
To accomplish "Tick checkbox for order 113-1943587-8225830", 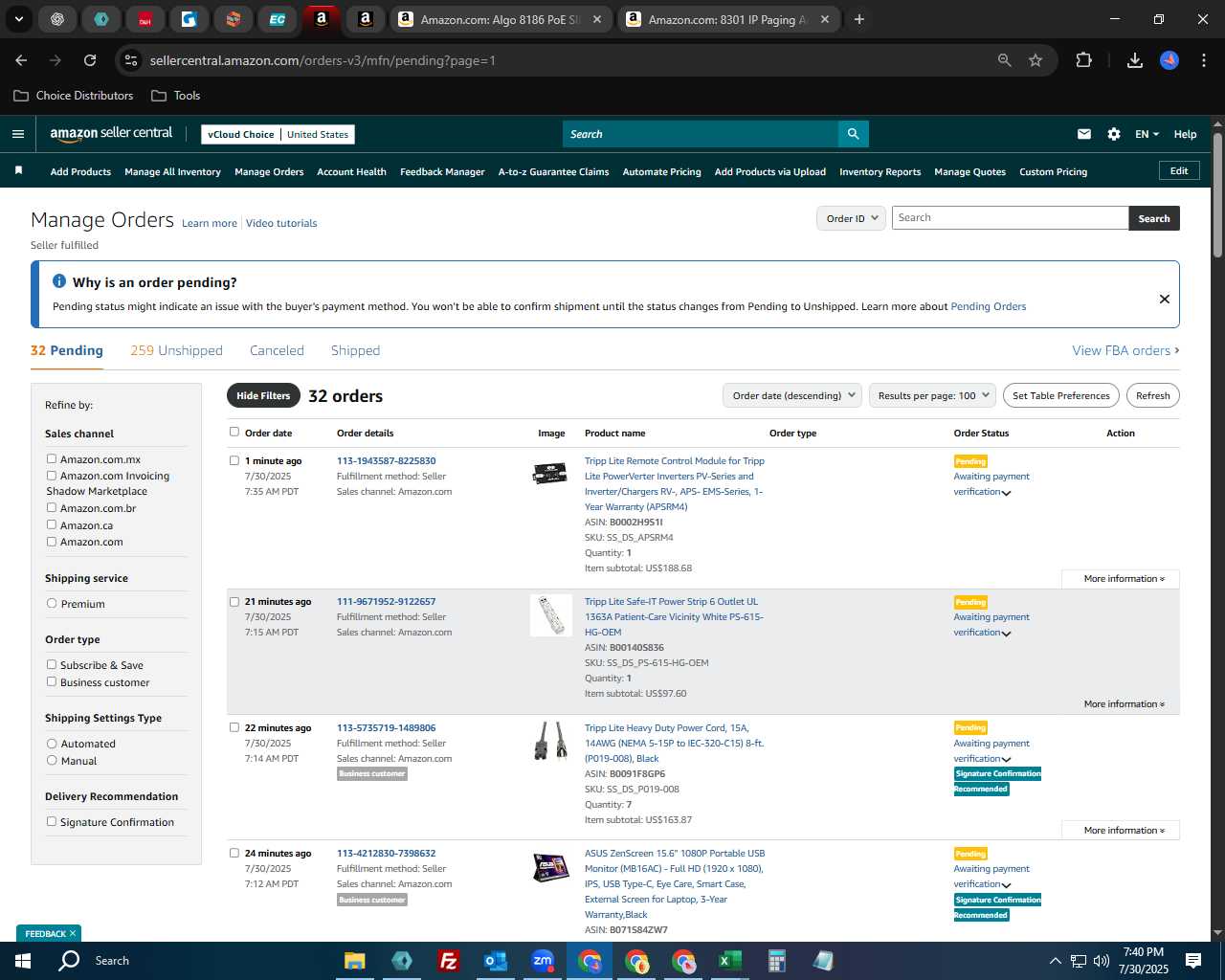I will point(234,460).
